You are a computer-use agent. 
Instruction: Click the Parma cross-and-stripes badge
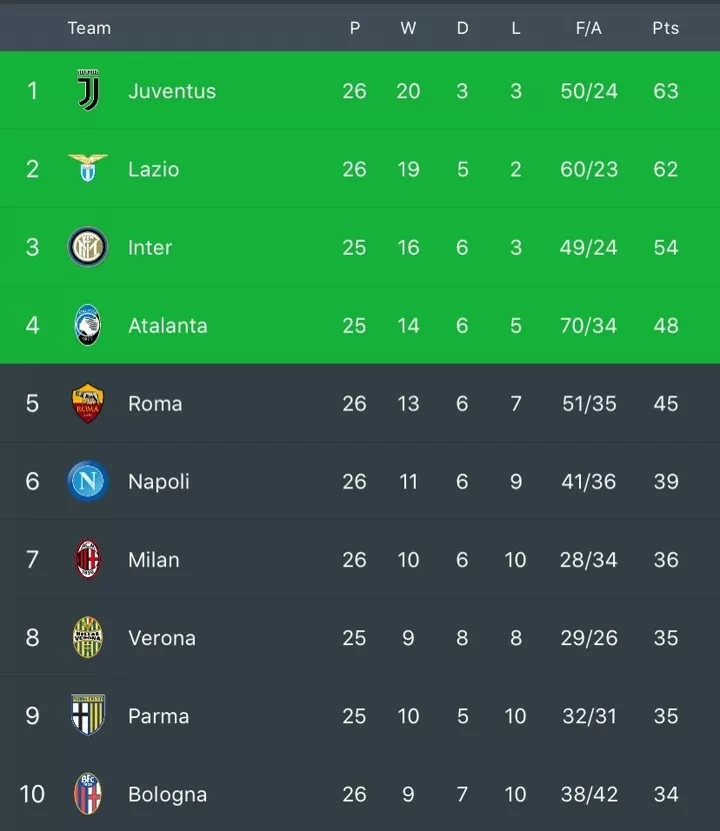[x=88, y=715]
